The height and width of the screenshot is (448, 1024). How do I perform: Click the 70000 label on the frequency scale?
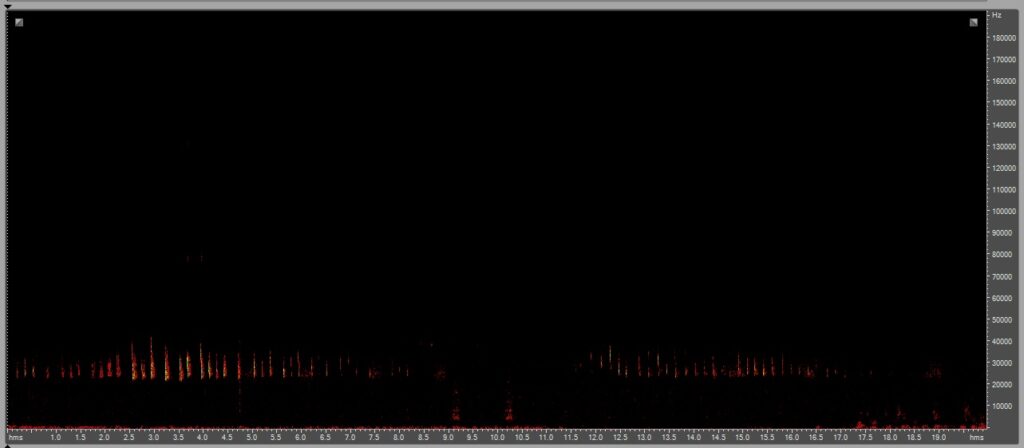coord(1004,277)
